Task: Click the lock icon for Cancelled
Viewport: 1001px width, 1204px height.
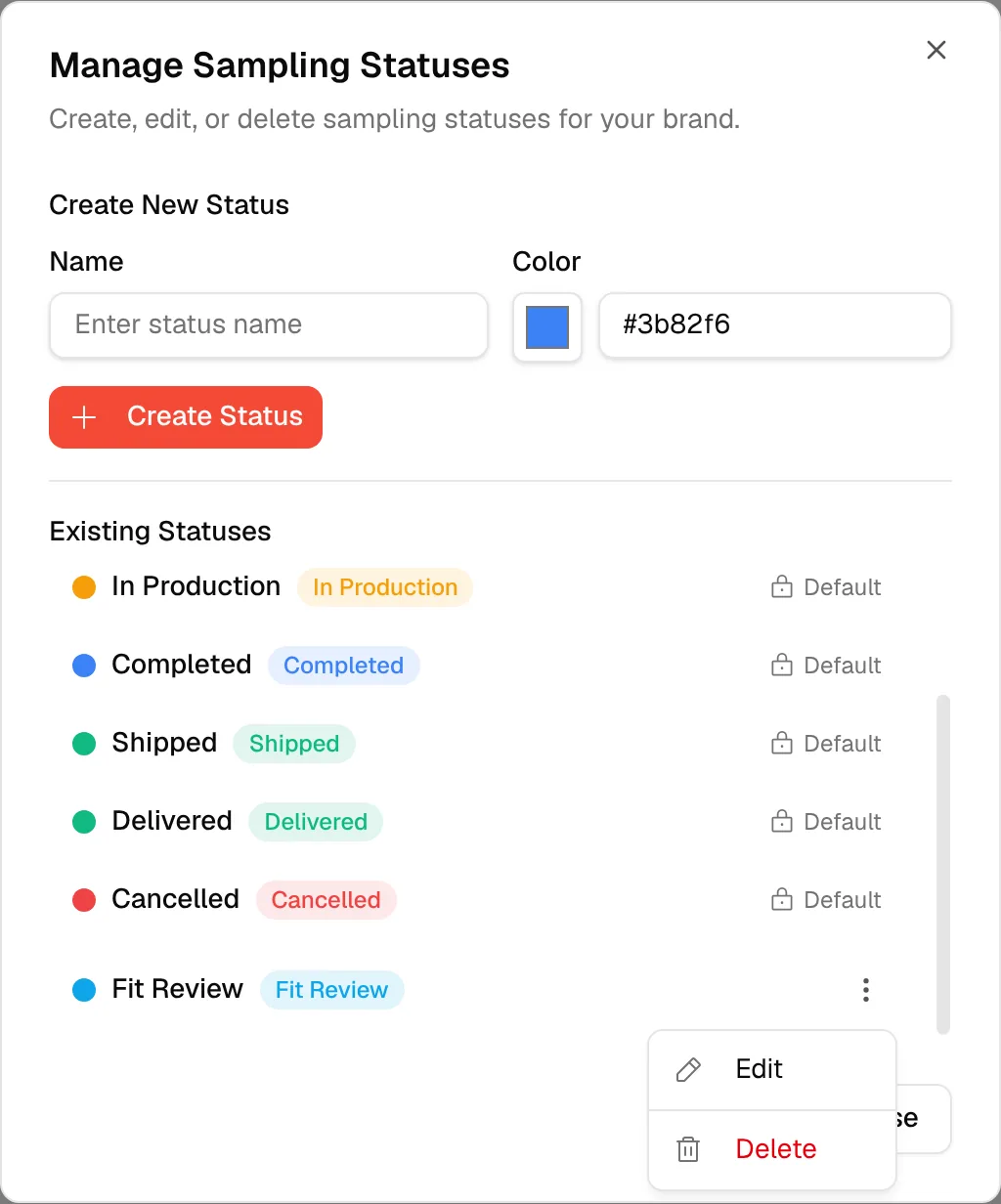Action: [x=782, y=900]
